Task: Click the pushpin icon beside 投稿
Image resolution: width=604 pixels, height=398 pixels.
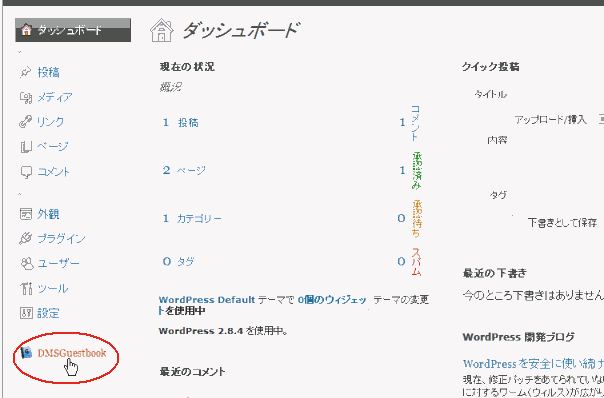Action: tap(25, 72)
